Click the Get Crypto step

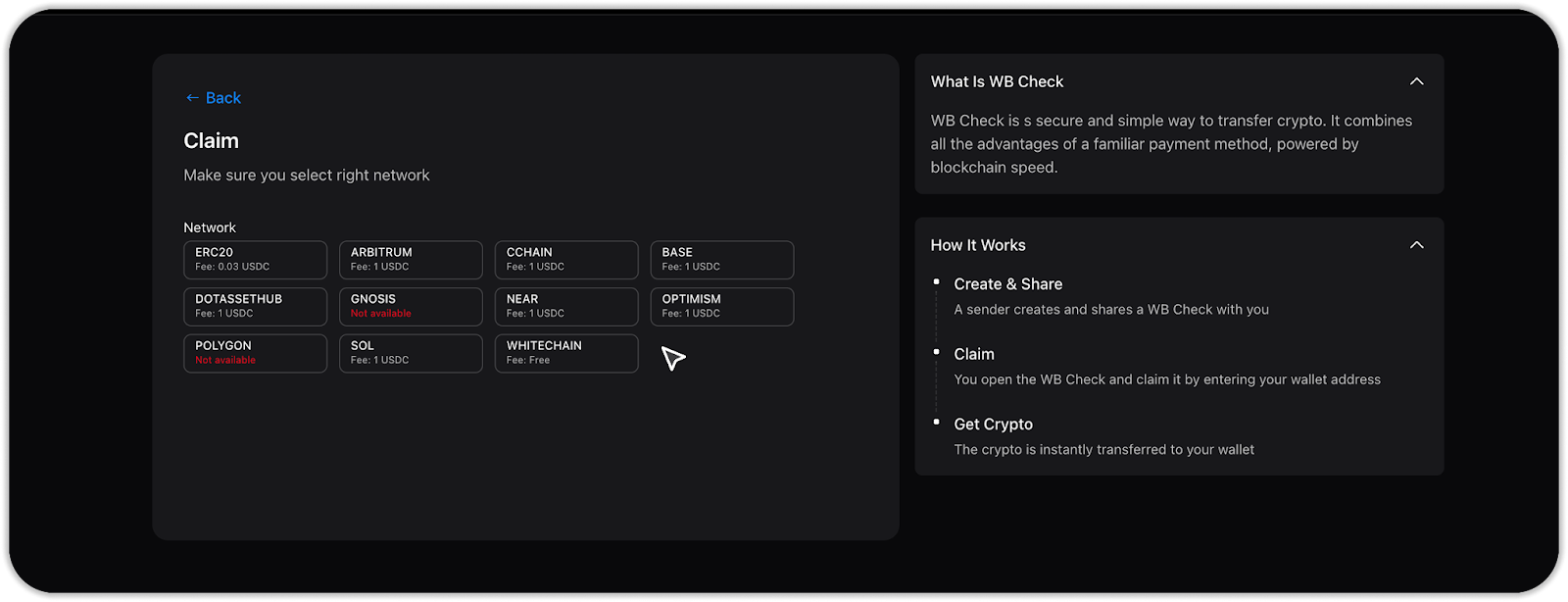(993, 425)
